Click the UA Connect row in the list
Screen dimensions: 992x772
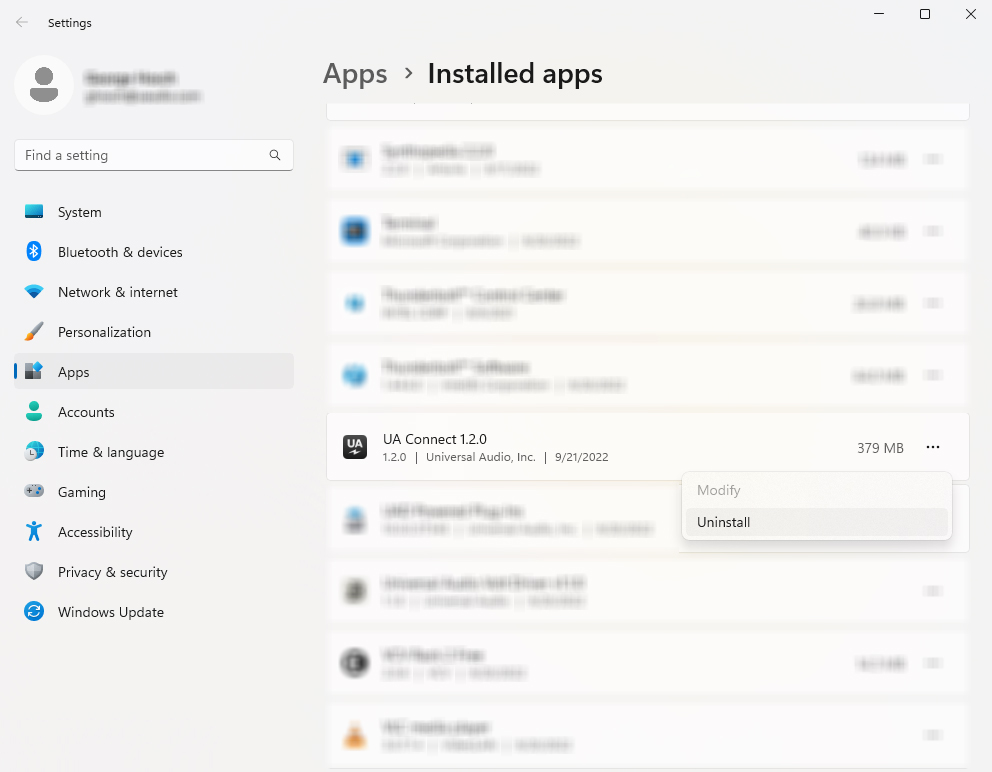pyautogui.click(x=600, y=447)
